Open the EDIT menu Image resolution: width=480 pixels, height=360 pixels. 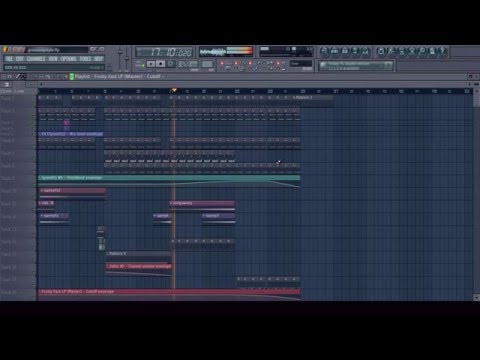pyautogui.click(x=20, y=59)
